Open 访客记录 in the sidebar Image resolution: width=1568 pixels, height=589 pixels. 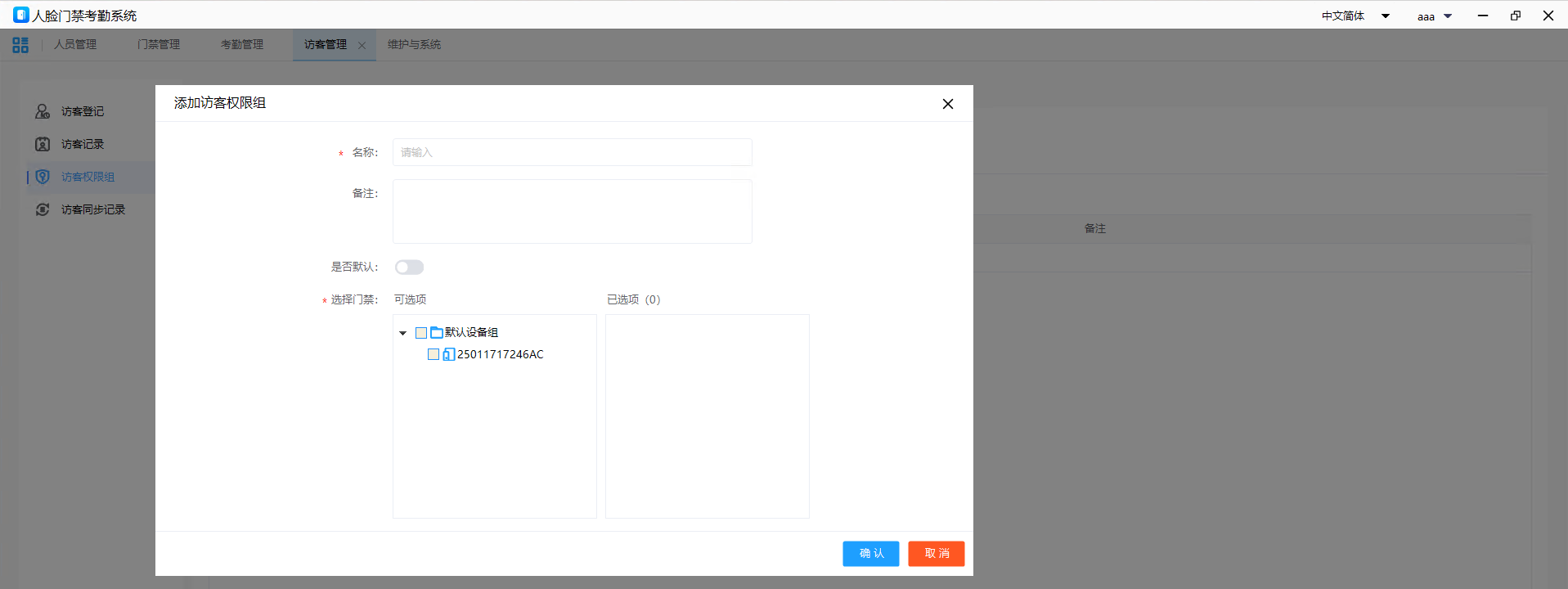83,144
